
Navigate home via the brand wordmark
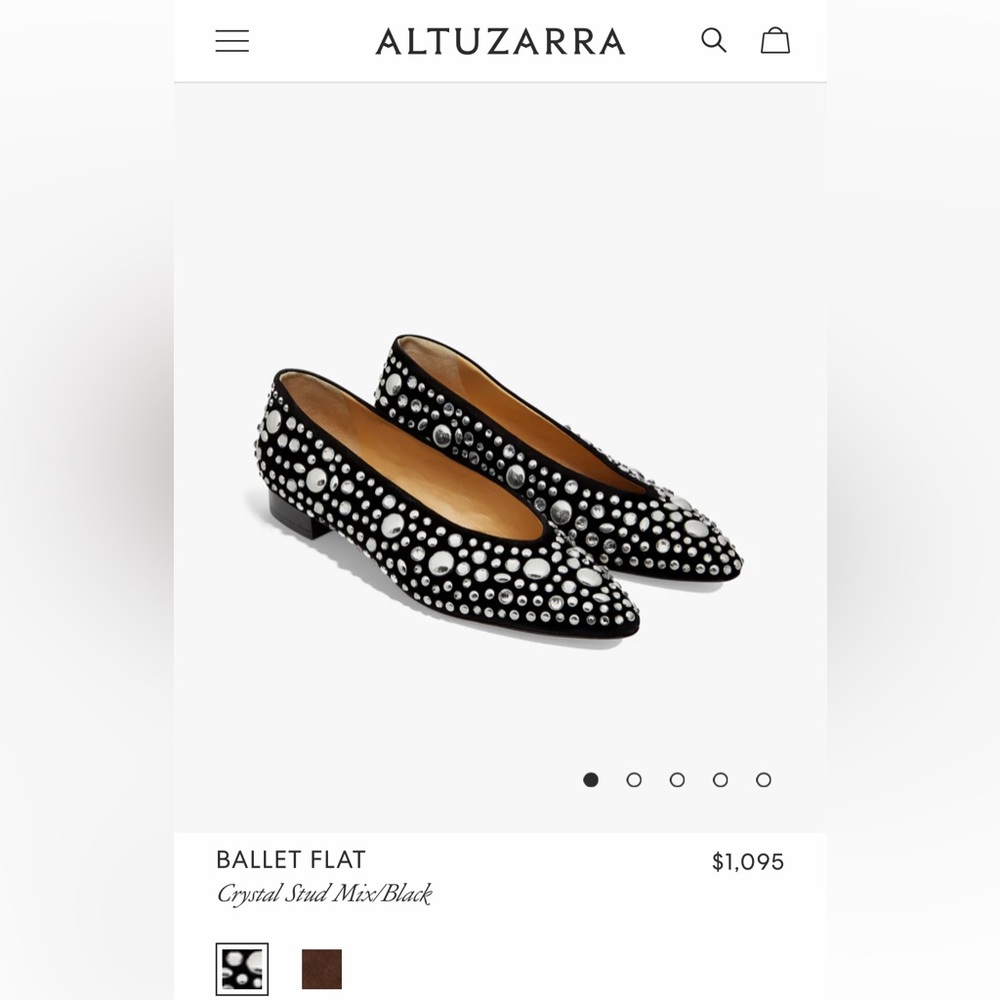pos(500,41)
